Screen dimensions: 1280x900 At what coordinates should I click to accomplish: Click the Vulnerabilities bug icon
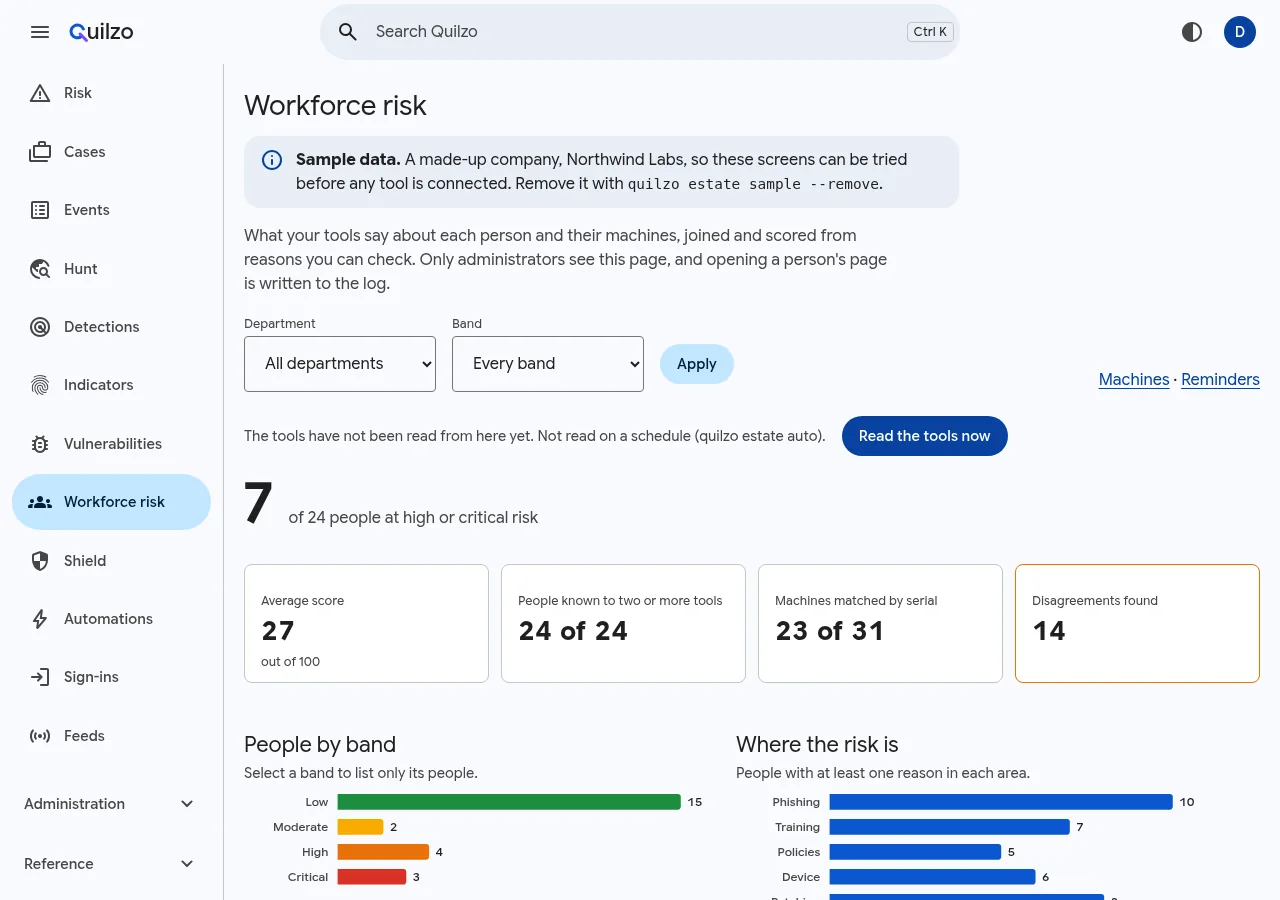click(40, 444)
